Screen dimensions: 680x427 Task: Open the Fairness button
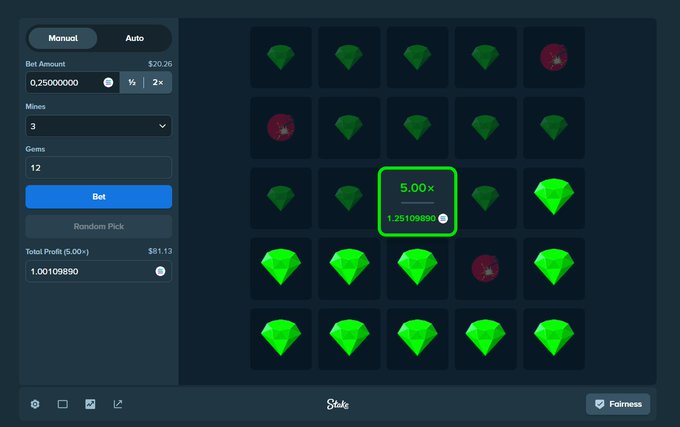618,404
